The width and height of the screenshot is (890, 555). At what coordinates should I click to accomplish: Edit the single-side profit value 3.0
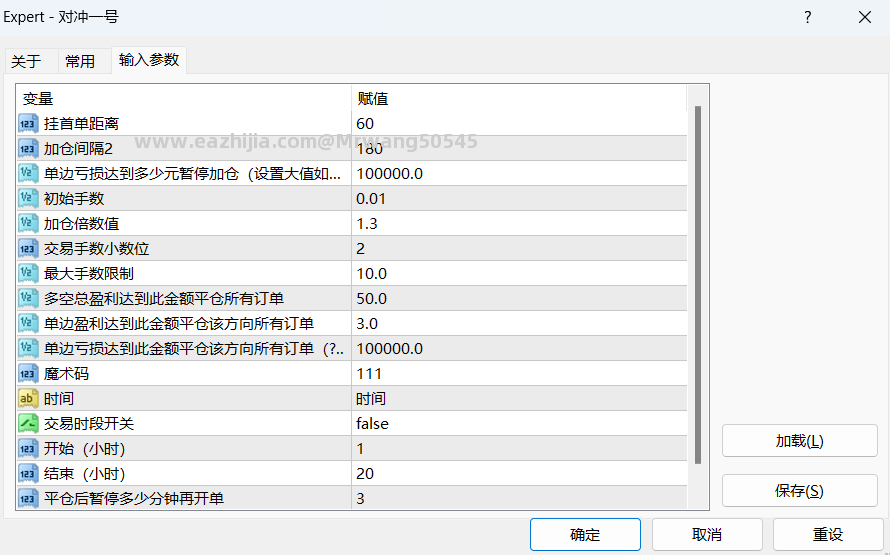519,323
